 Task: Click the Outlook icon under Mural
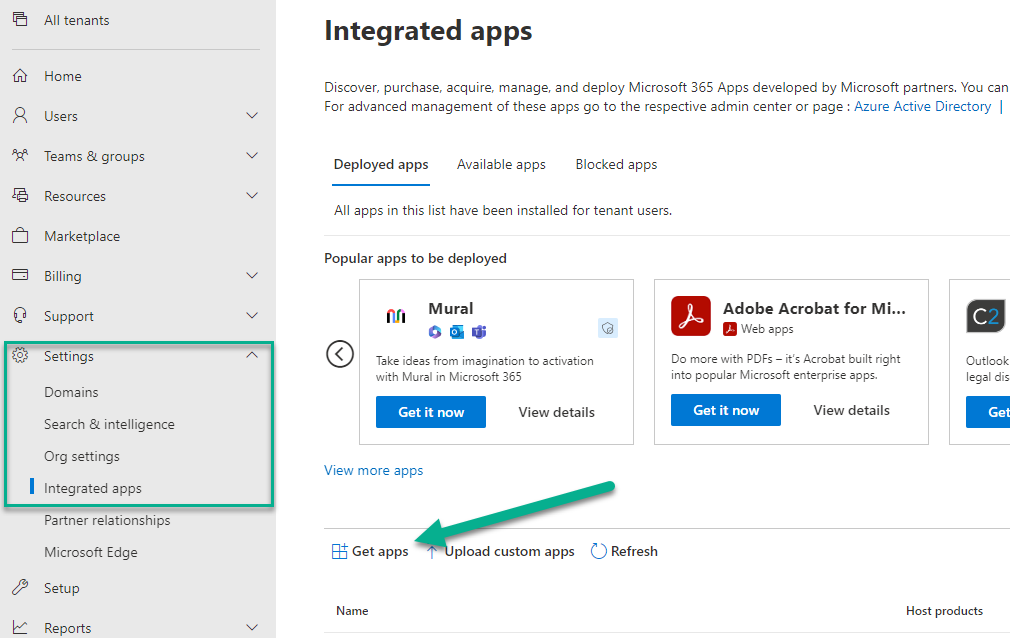click(x=457, y=332)
